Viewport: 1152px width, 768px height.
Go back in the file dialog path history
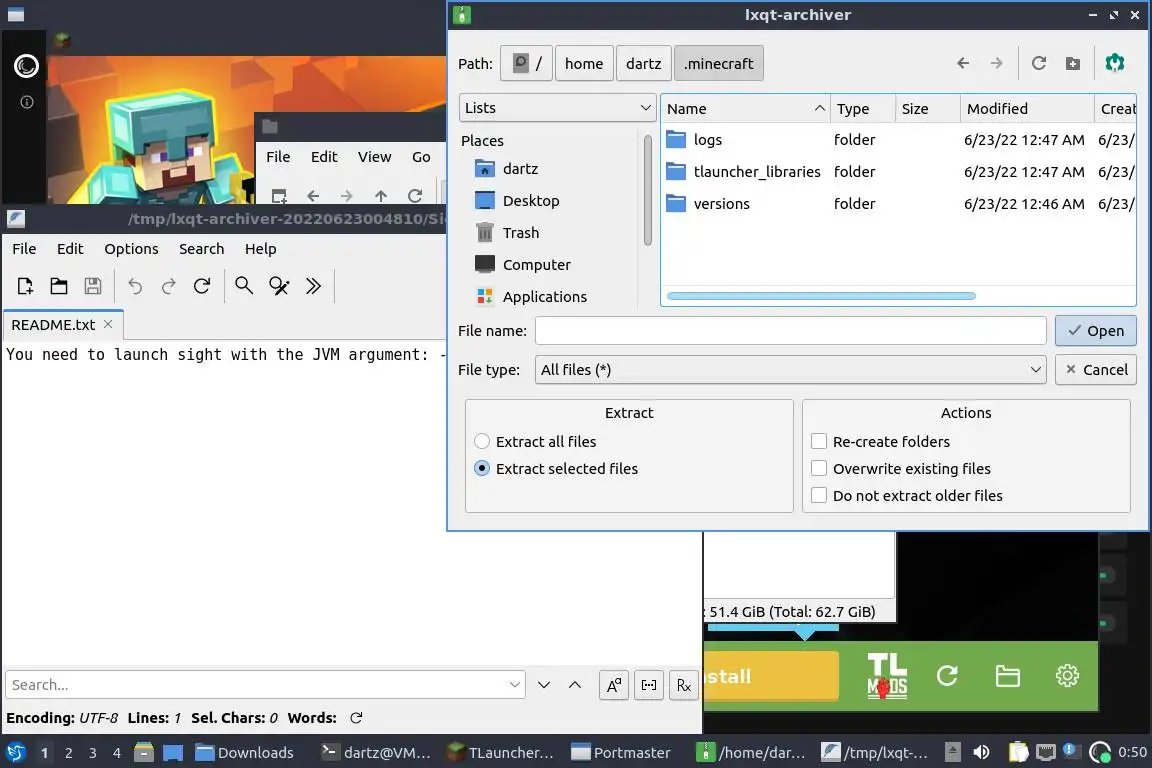pyautogui.click(x=963, y=63)
